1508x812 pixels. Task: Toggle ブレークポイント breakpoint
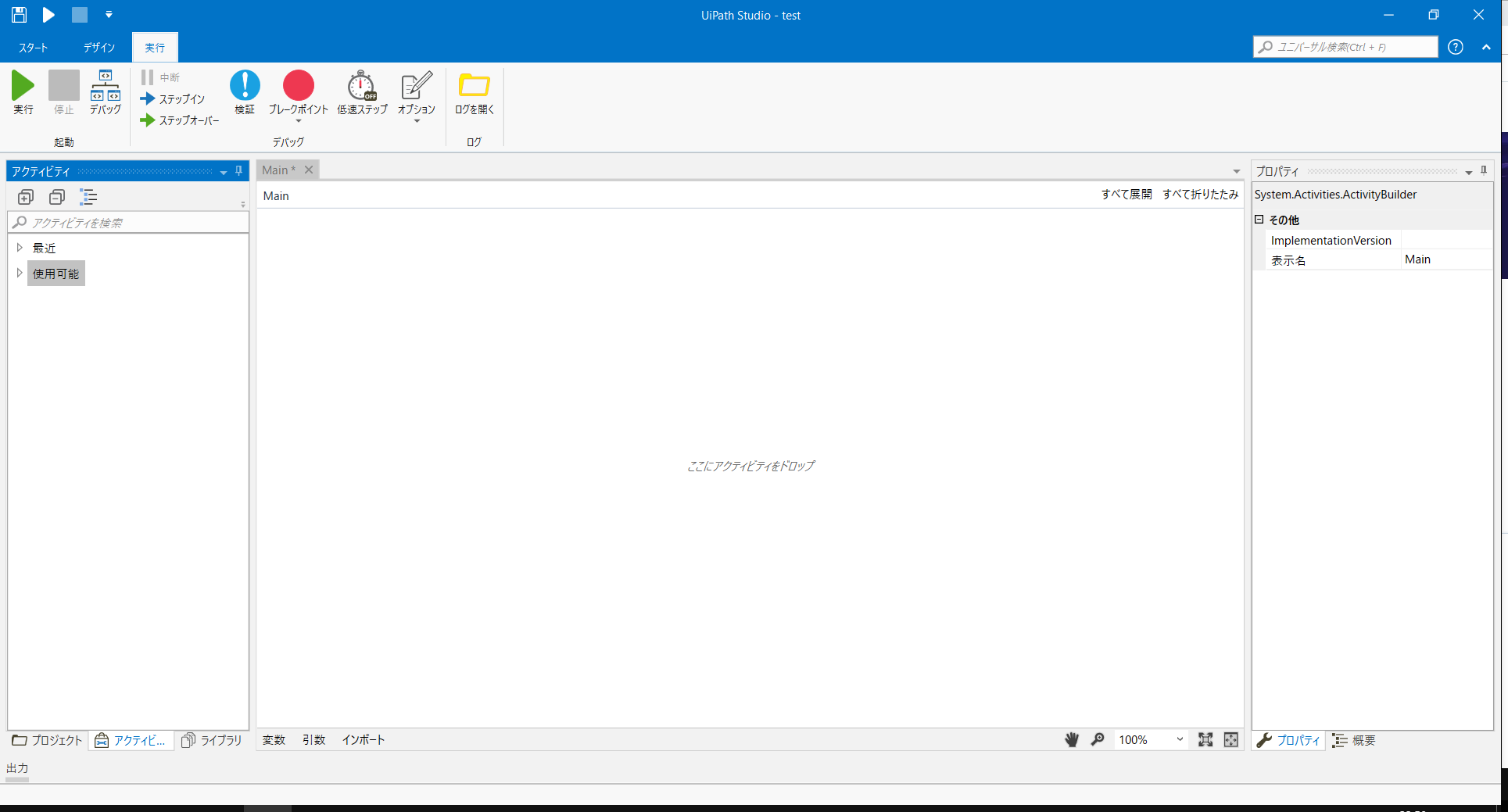[299, 86]
